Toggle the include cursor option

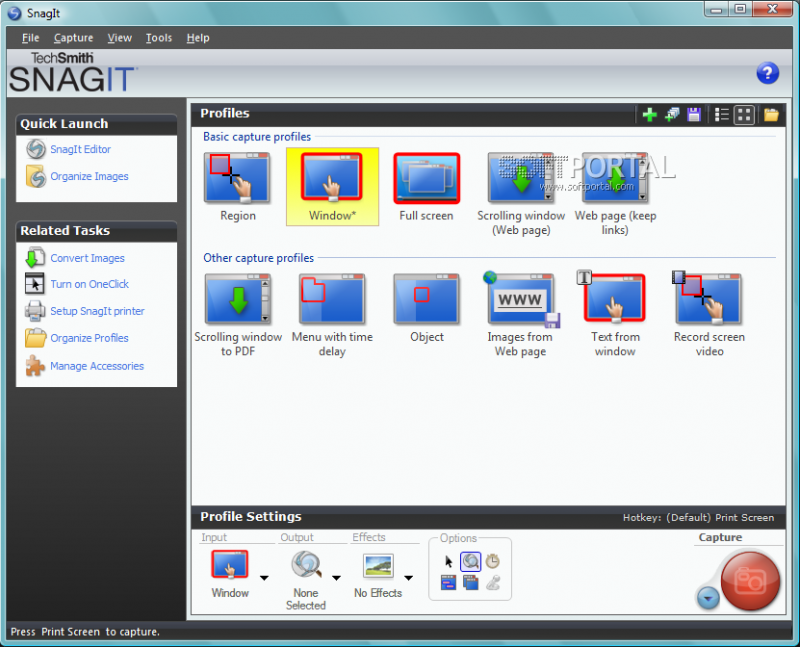coord(448,562)
